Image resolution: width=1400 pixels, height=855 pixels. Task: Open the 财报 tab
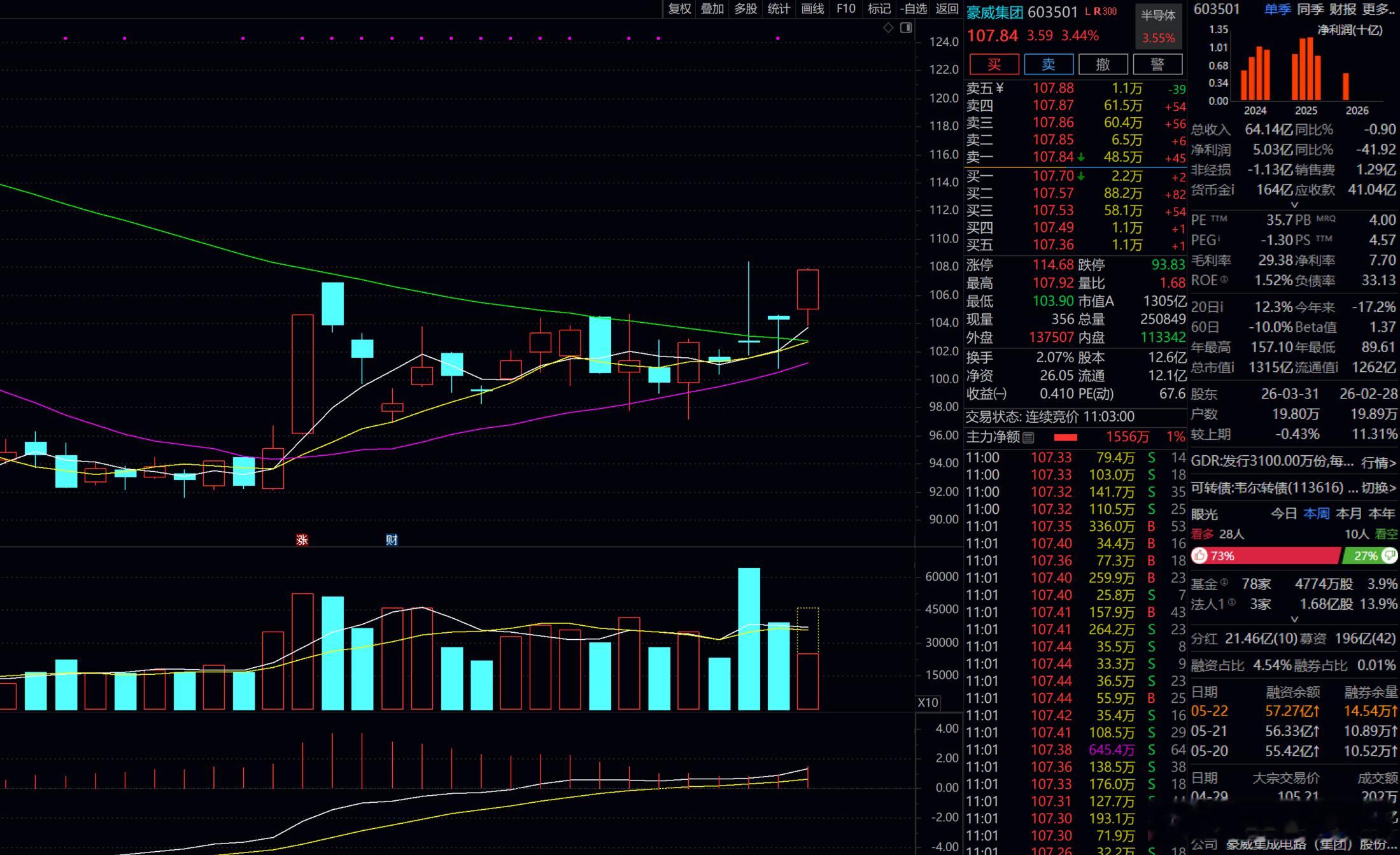[1343, 9]
